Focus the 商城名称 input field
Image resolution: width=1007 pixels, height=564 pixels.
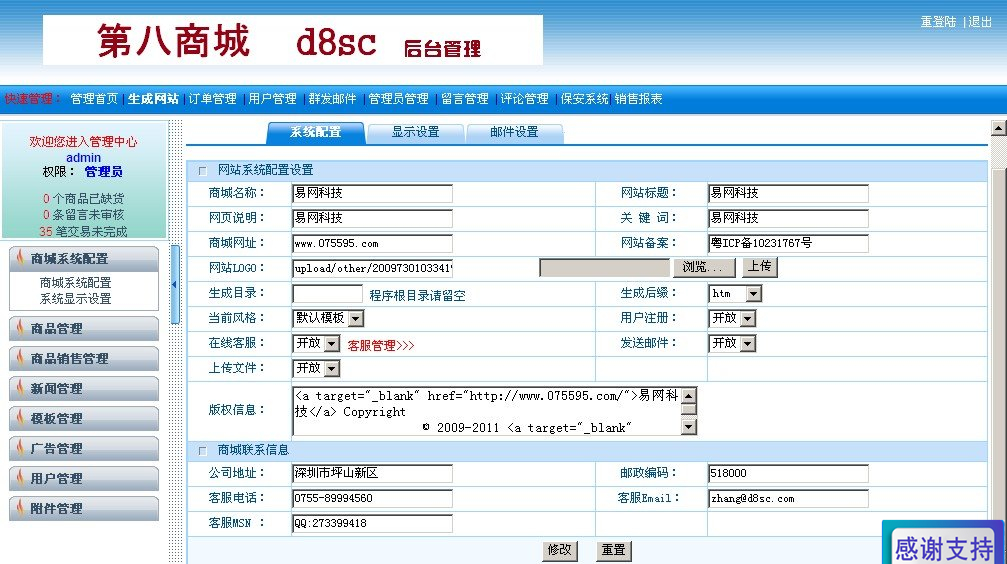pos(372,193)
